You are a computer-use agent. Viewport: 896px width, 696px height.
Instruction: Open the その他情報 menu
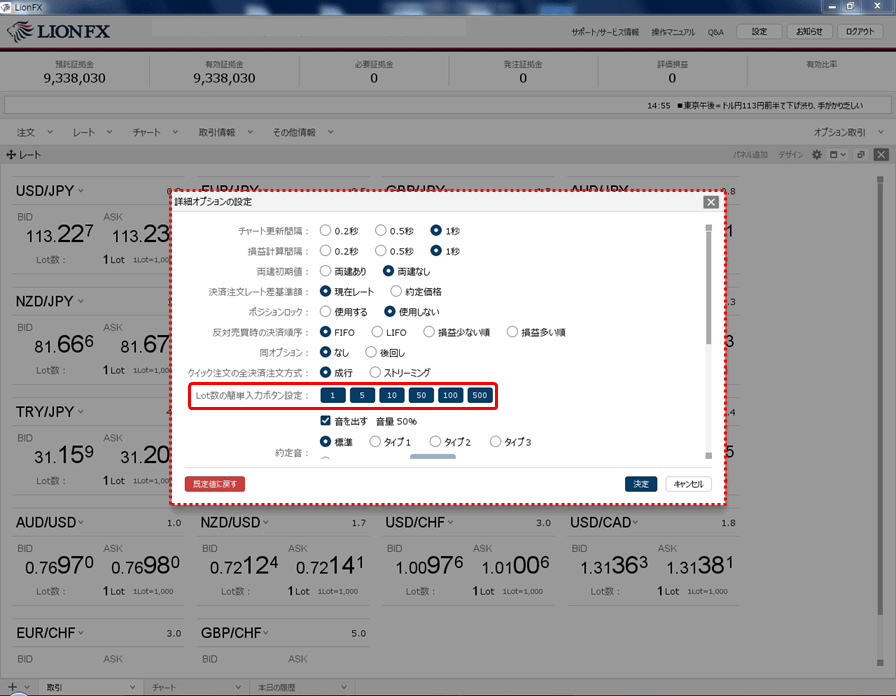pos(303,133)
